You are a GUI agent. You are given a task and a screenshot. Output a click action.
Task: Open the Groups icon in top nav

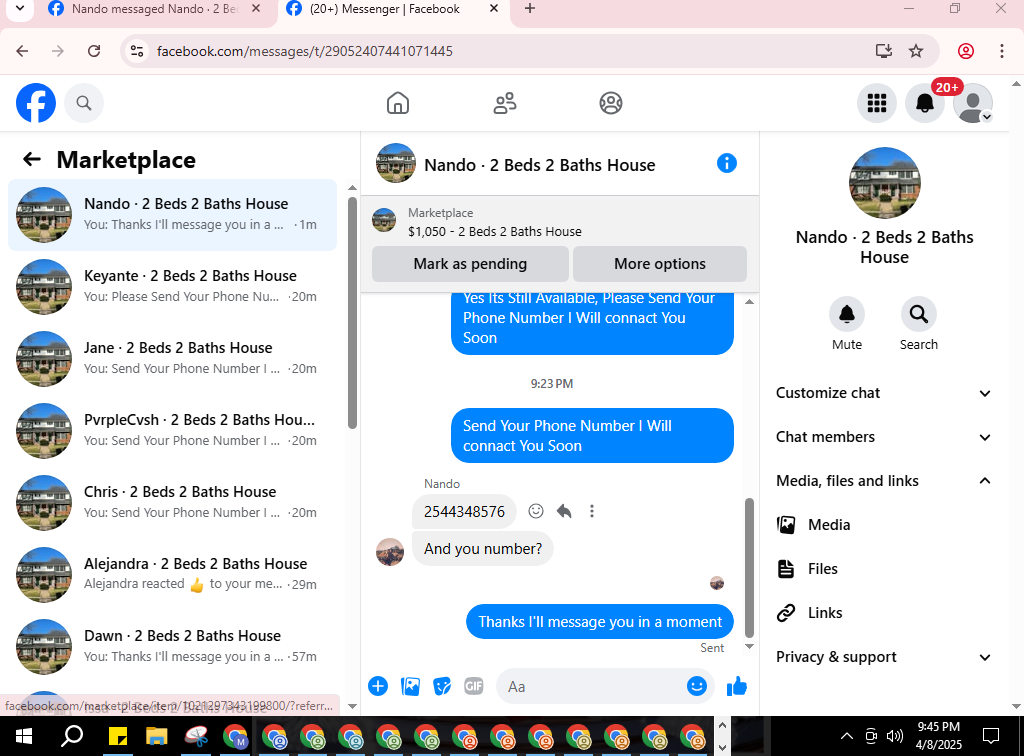(x=611, y=103)
